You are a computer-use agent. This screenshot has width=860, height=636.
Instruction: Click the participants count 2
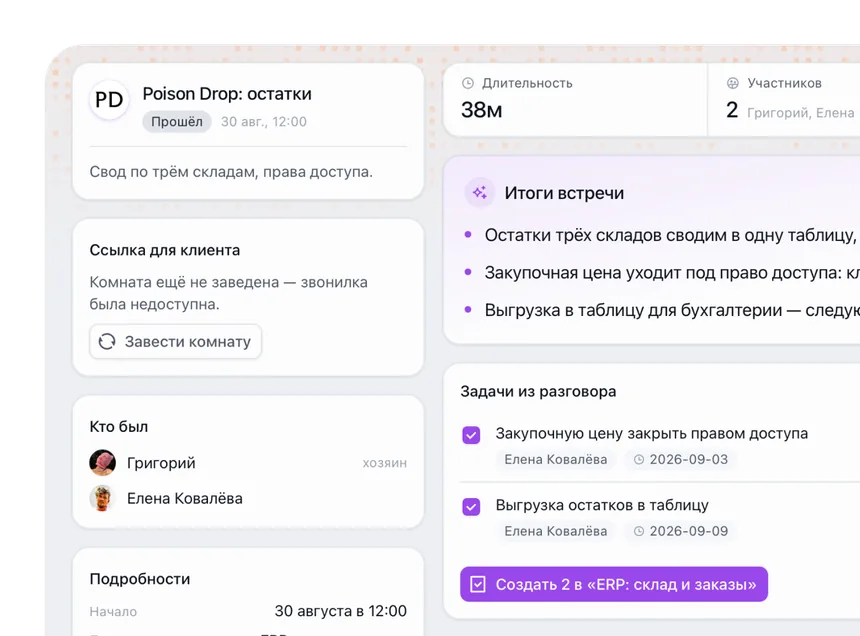732,110
